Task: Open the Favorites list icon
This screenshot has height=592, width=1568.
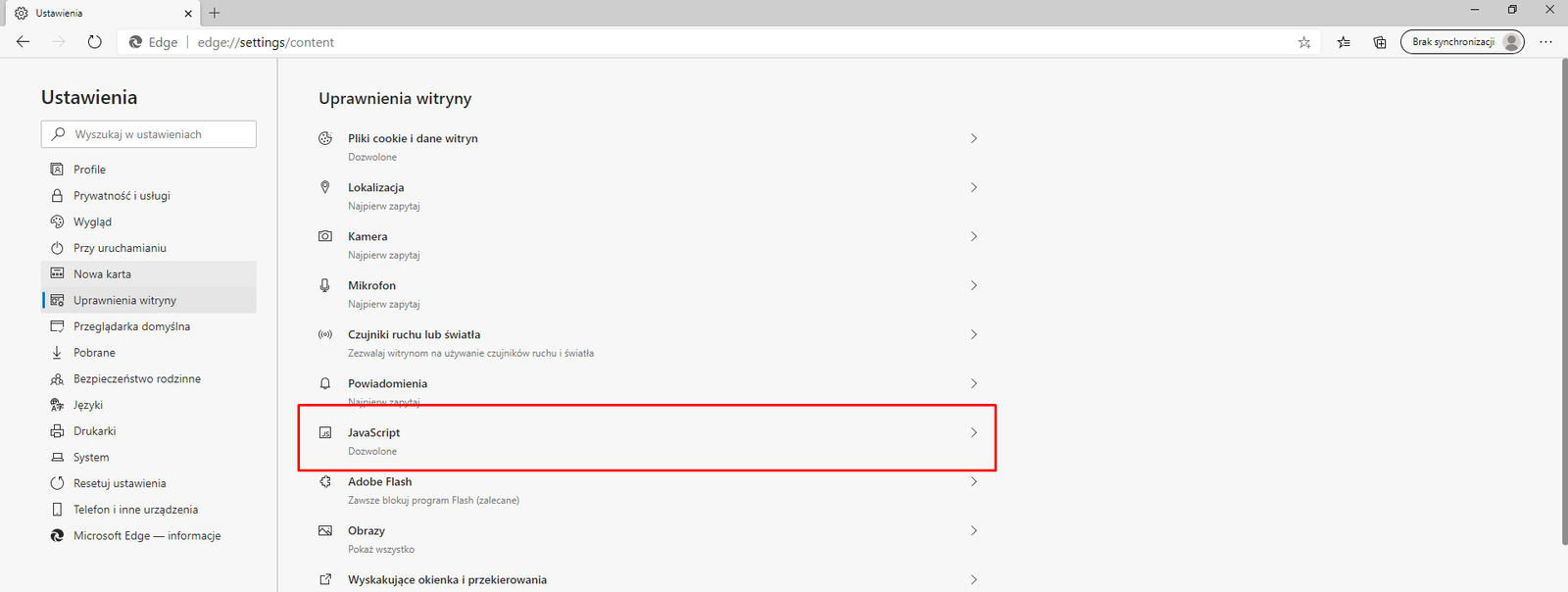Action: [x=1344, y=42]
